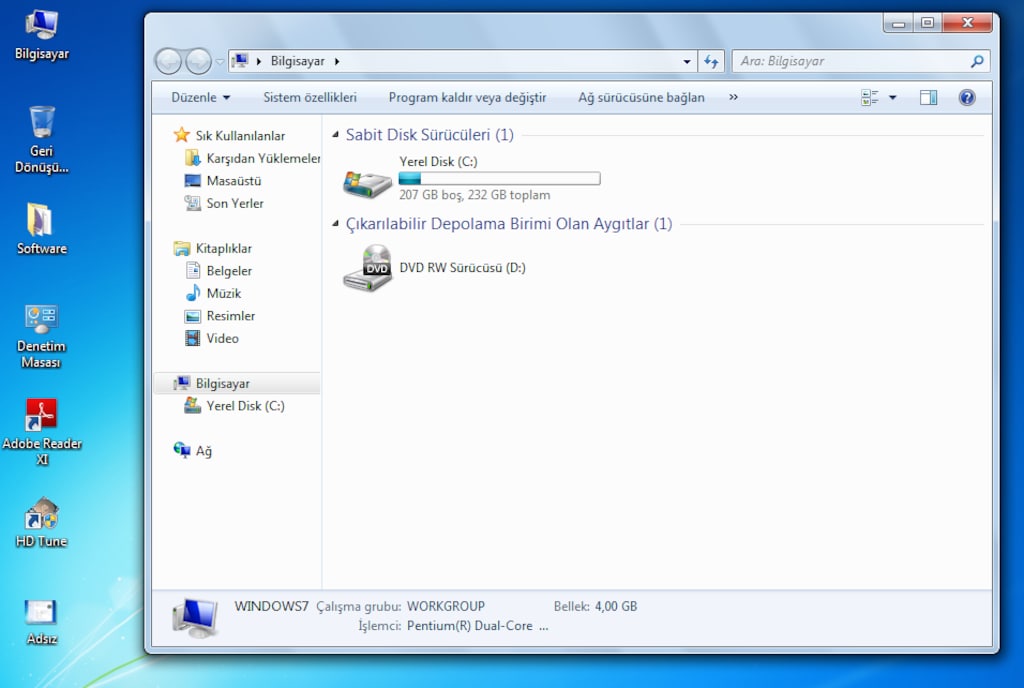The width and height of the screenshot is (1024, 688).
Task: Toggle the preview pane icon
Action: (x=928, y=98)
